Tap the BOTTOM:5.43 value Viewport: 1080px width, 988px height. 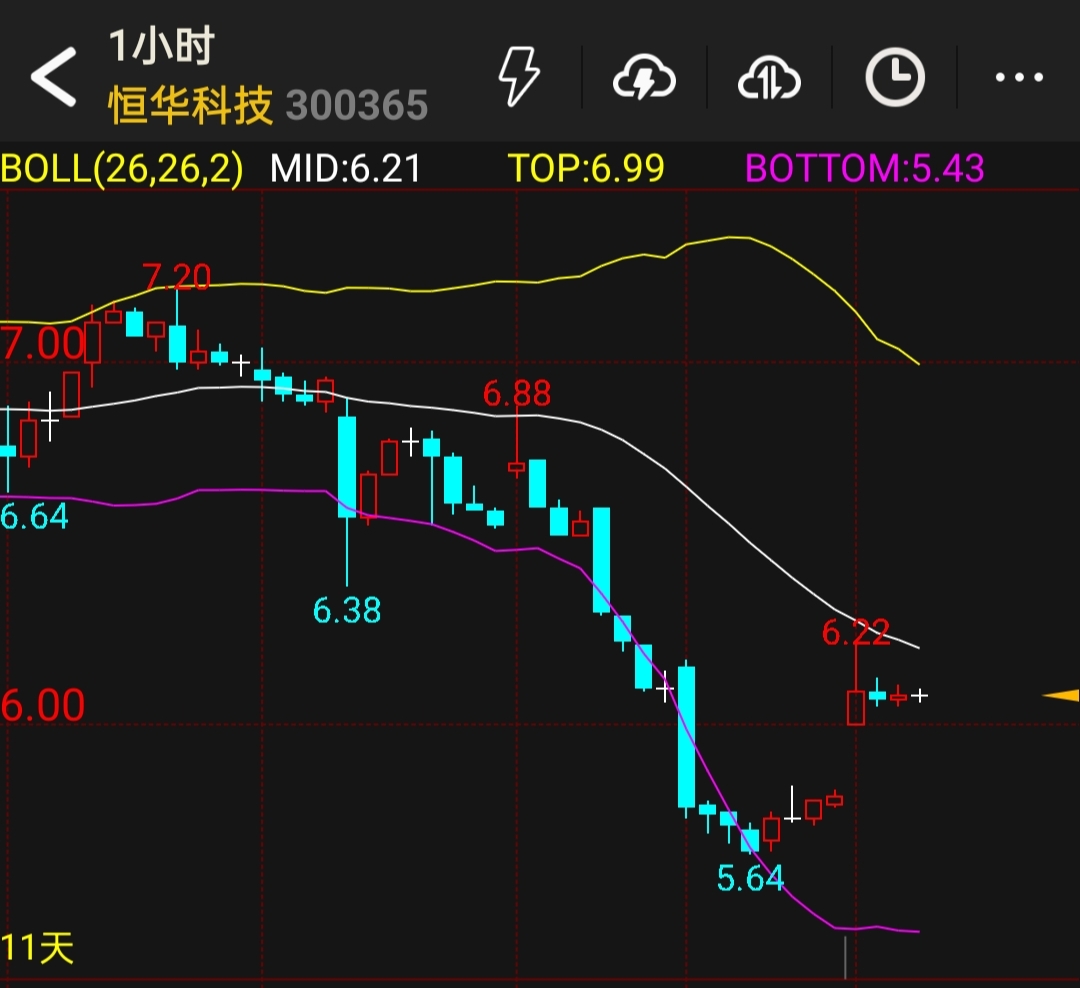click(x=865, y=168)
